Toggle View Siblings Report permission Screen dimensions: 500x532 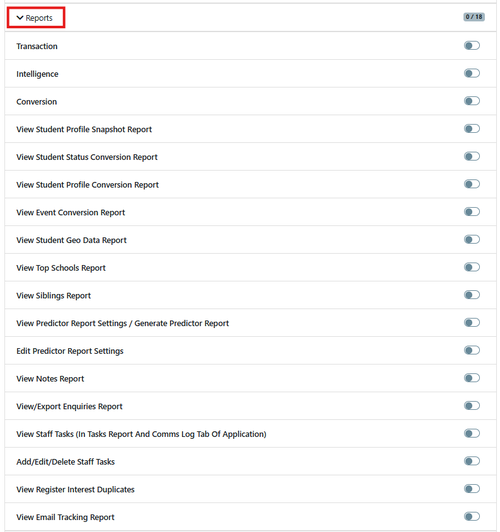[x=472, y=295]
